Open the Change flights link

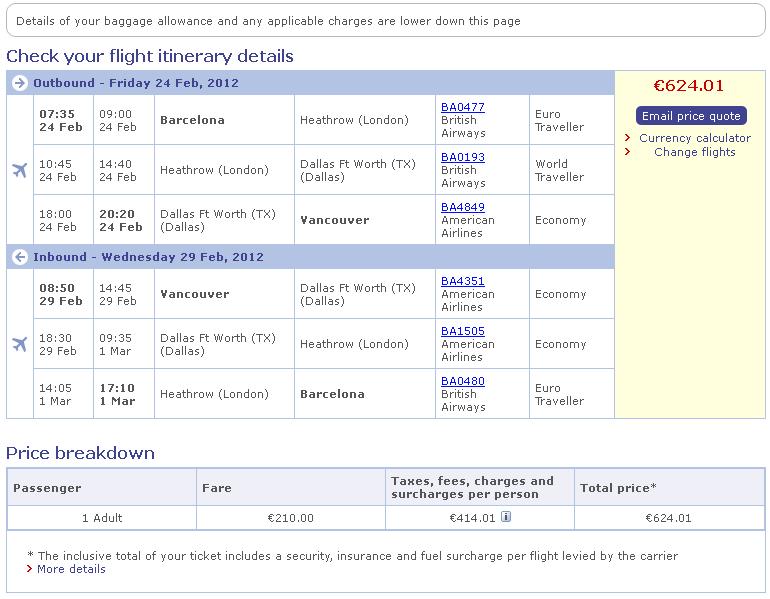pyautogui.click(x=694, y=152)
